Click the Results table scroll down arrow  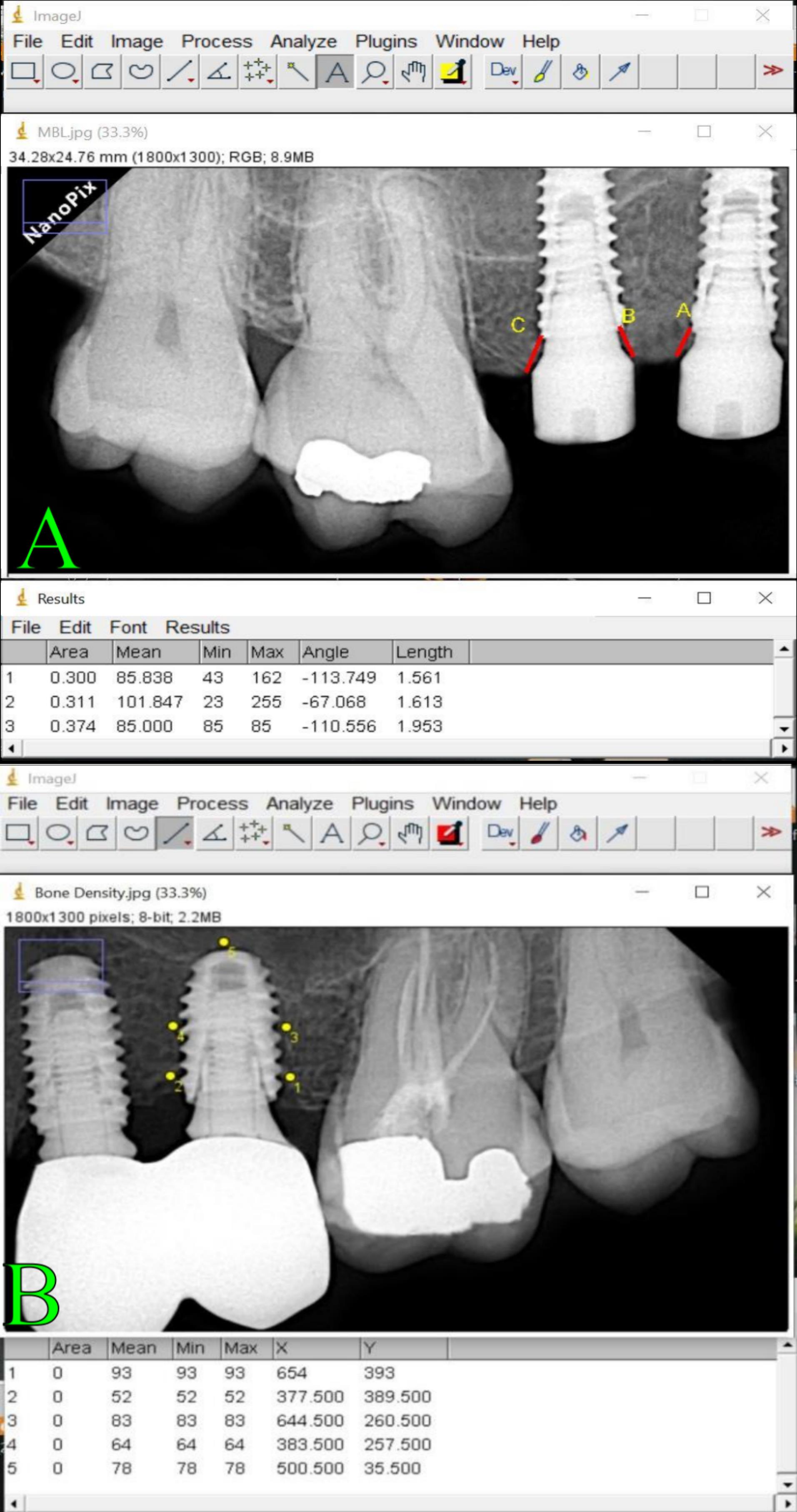[784, 728]
